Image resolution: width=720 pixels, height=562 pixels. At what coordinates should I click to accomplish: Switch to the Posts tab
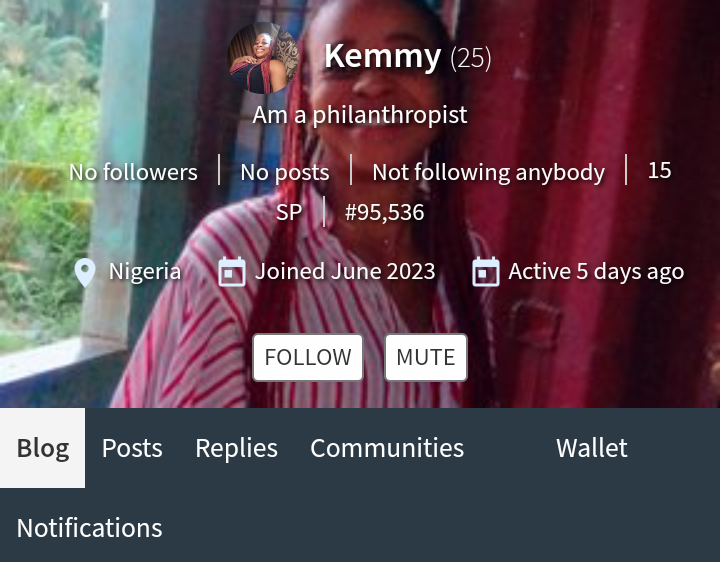coord(132,448)
